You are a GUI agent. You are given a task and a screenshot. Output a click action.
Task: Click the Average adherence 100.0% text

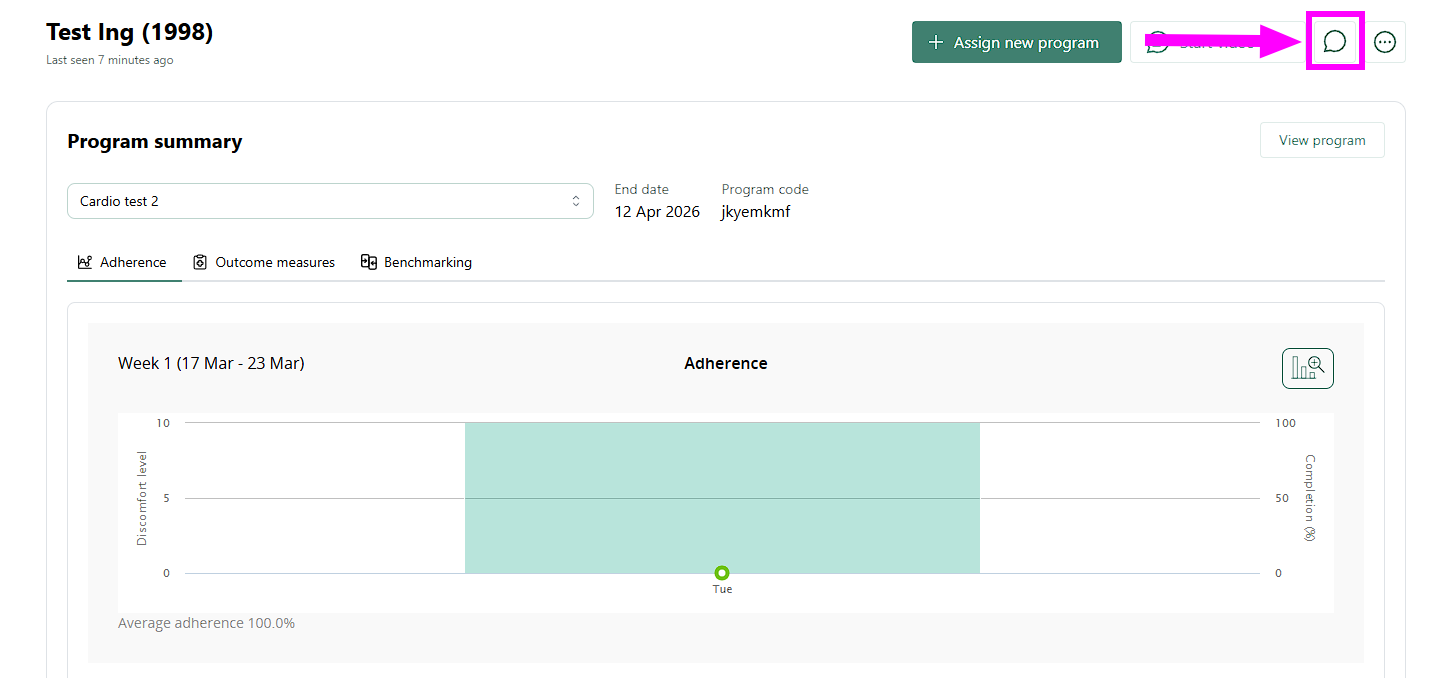coord(206,623)
